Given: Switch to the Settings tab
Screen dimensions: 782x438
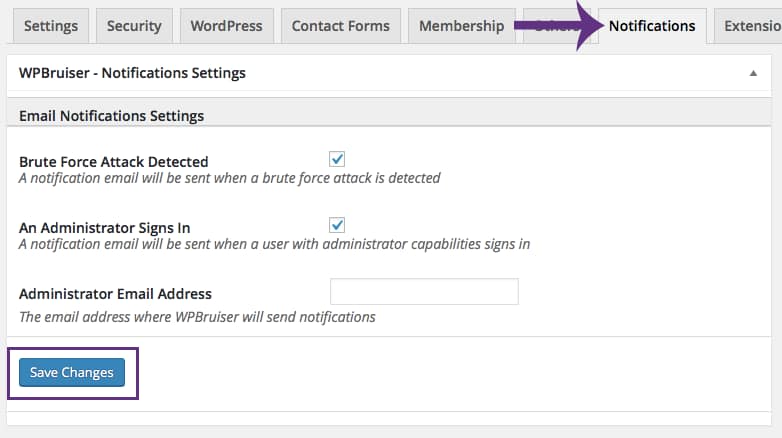Looking at the screenshot, I should [50, 26].
